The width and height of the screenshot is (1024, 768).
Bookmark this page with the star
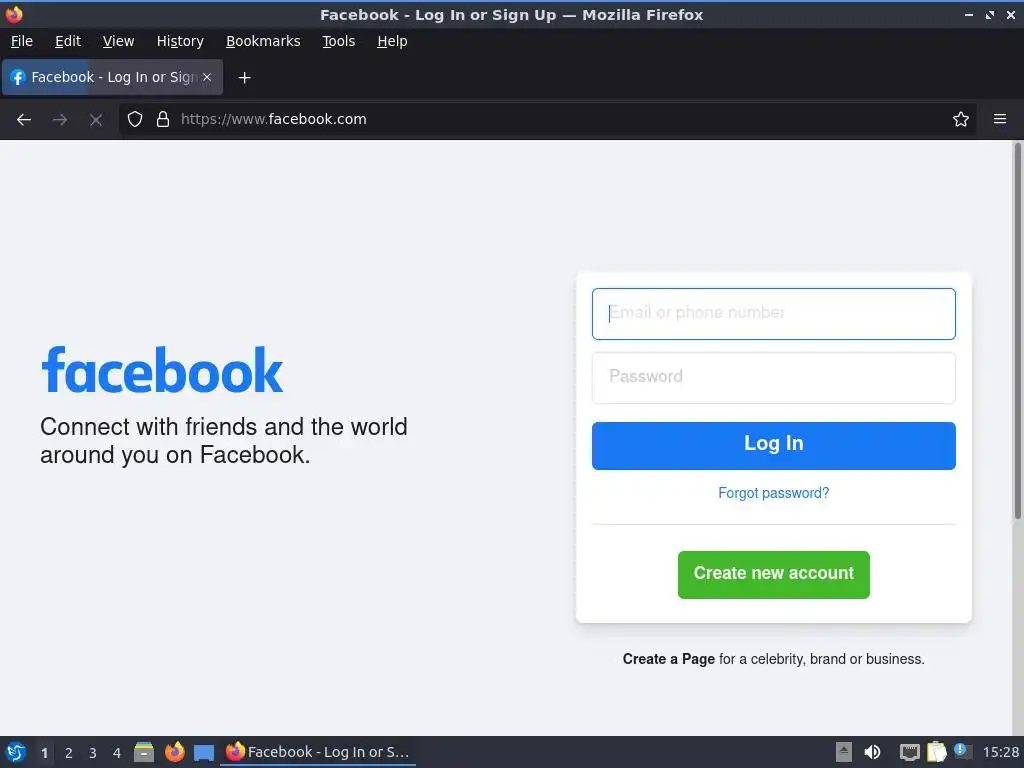[x=961, y=120]
